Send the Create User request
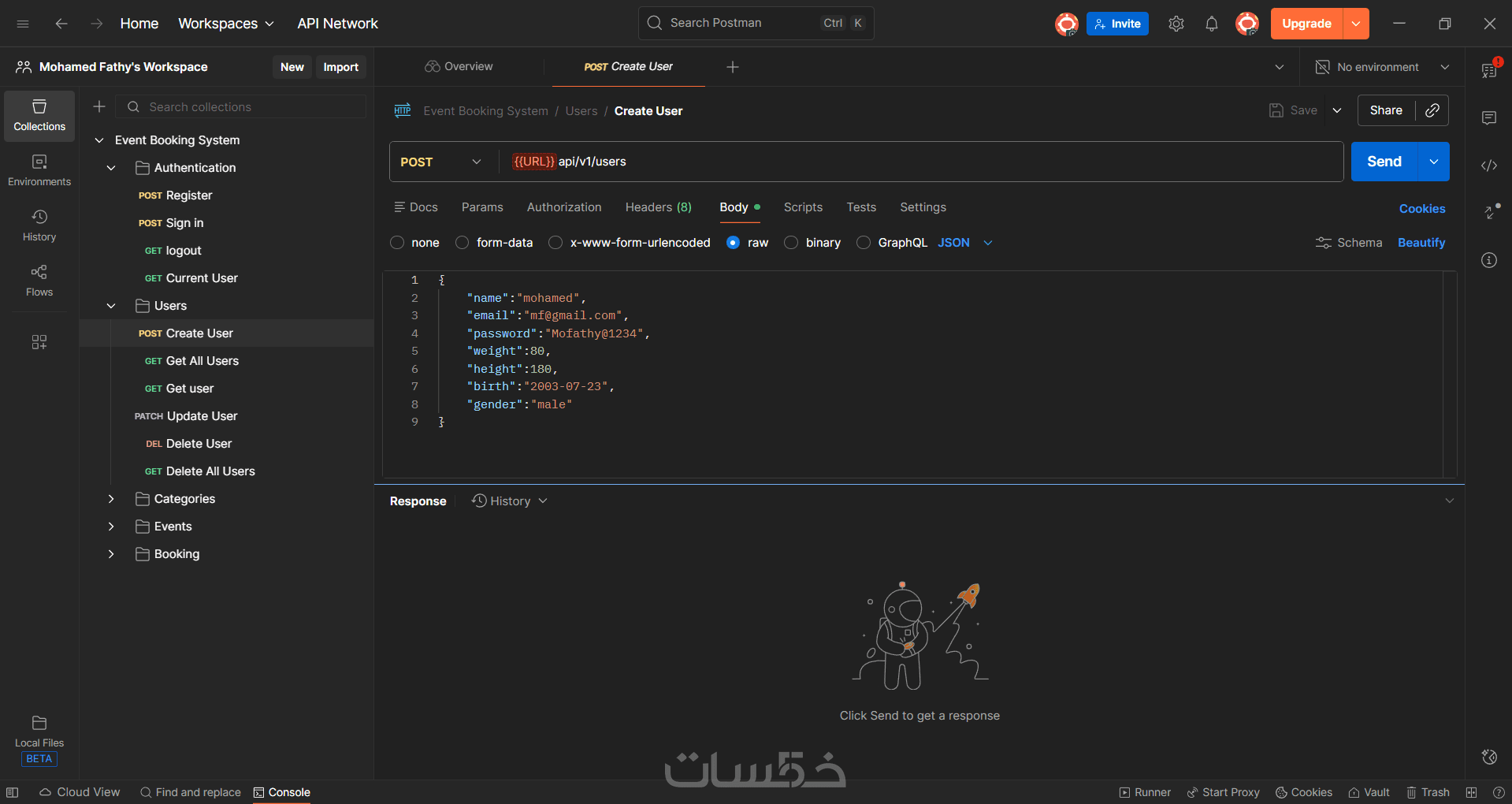This screenshot has width=1512, height=804. tap(1384, 162)
